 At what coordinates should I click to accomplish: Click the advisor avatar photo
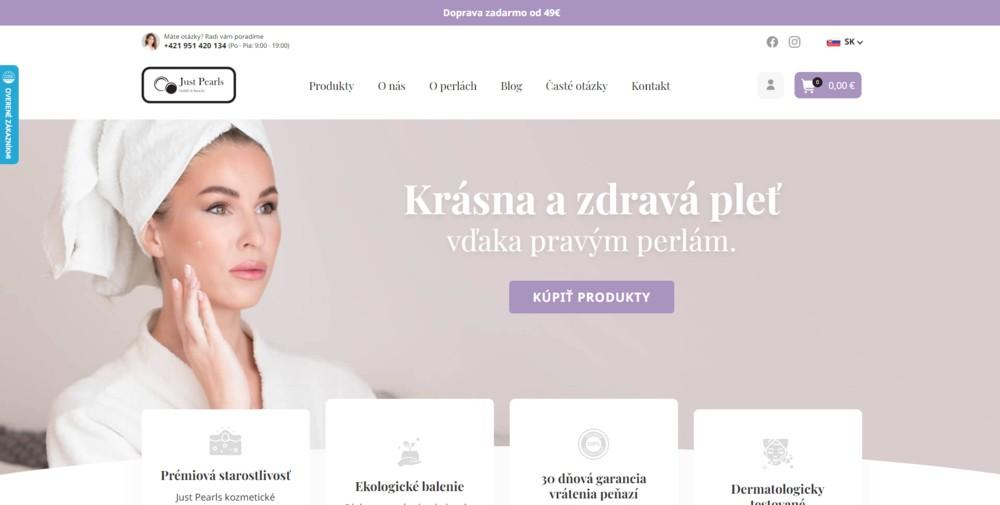[151, 41]
